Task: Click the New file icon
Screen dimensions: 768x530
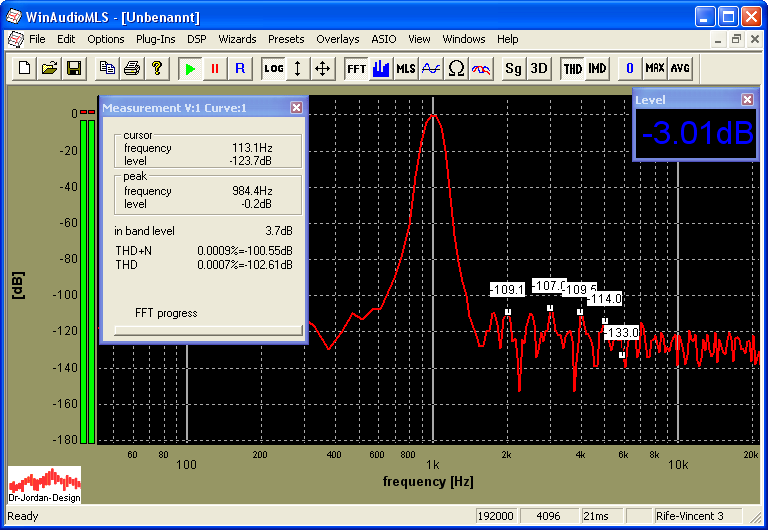Action: coord(23,68)
